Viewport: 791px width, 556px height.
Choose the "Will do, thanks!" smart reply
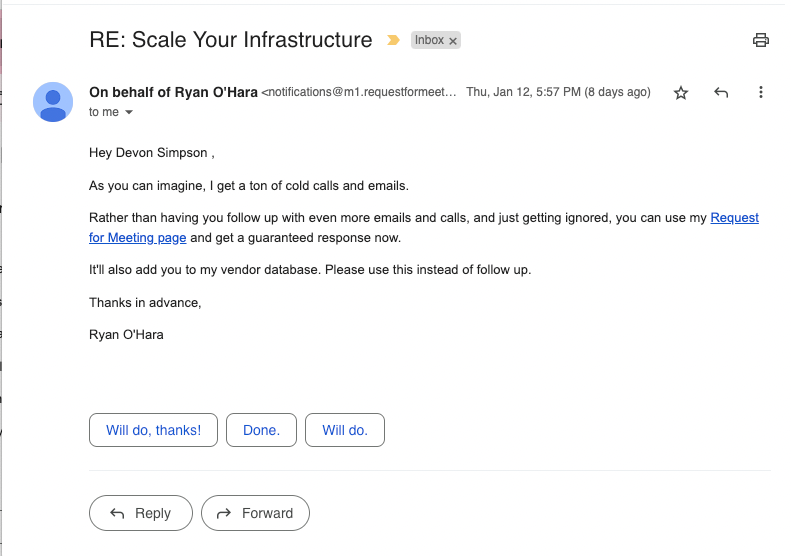coord(154,430)
